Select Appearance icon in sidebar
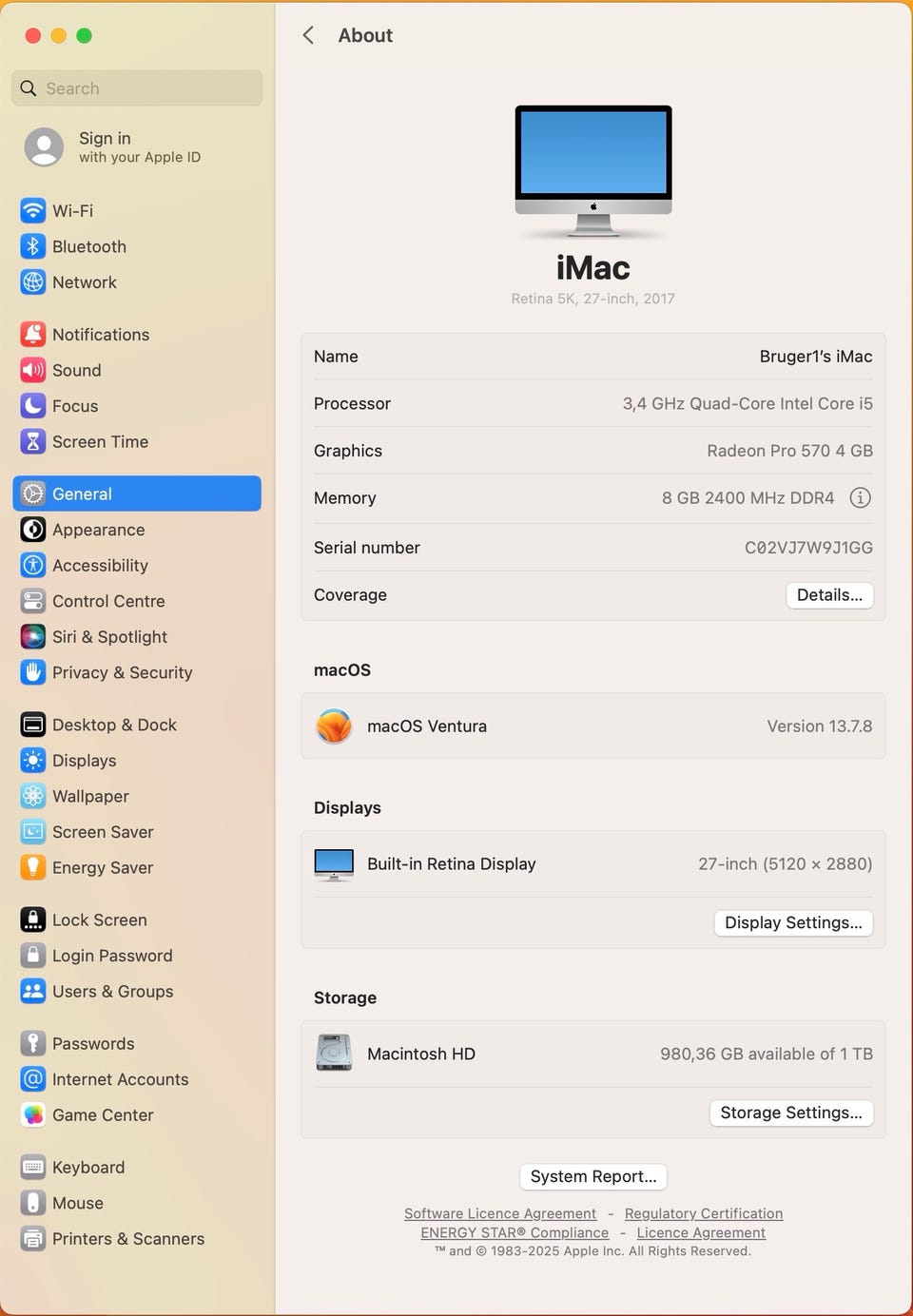 coord(33,530)
